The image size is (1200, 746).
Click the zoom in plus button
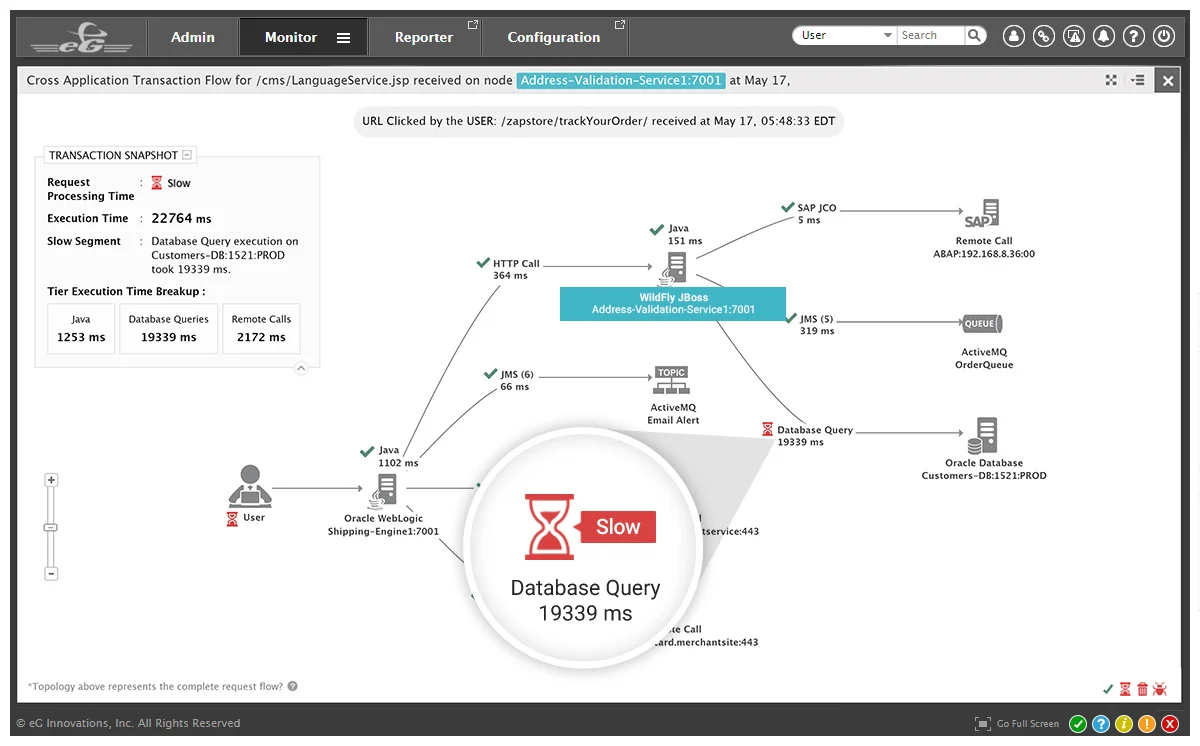click(x=52, y=480)
